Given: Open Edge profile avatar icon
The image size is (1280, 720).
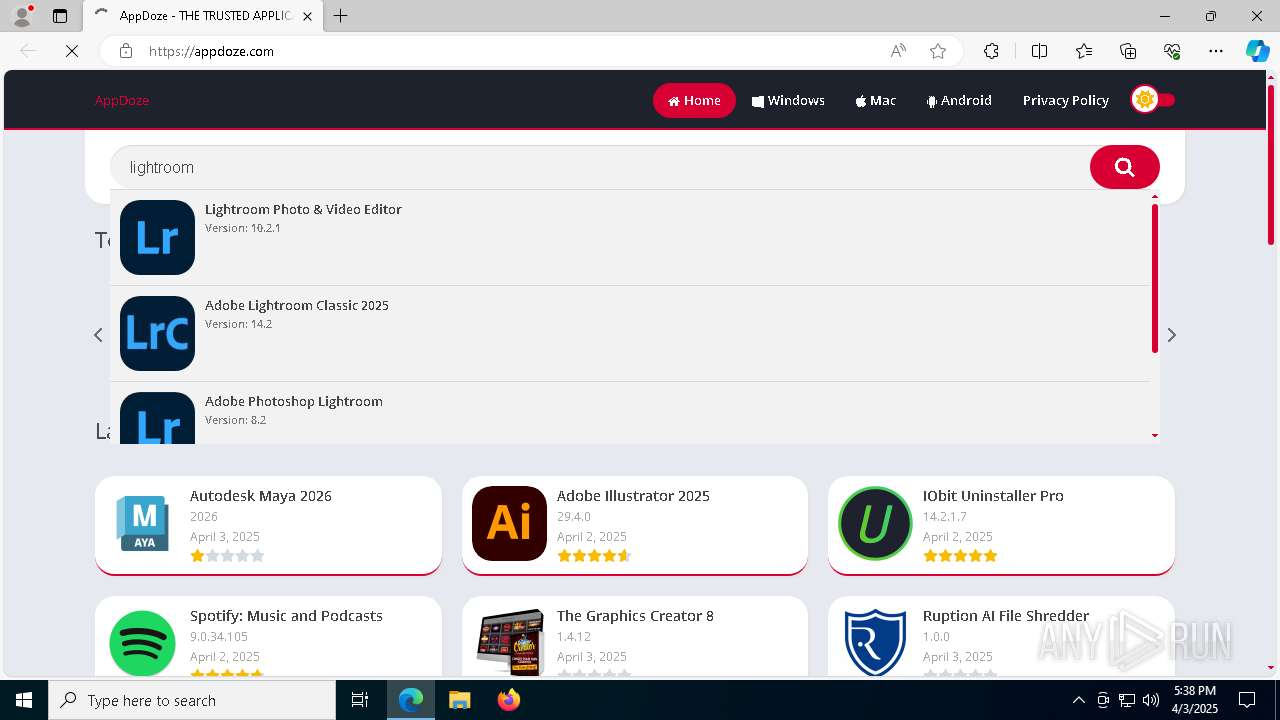Looking at the screenshot, I should click(21, 16).
